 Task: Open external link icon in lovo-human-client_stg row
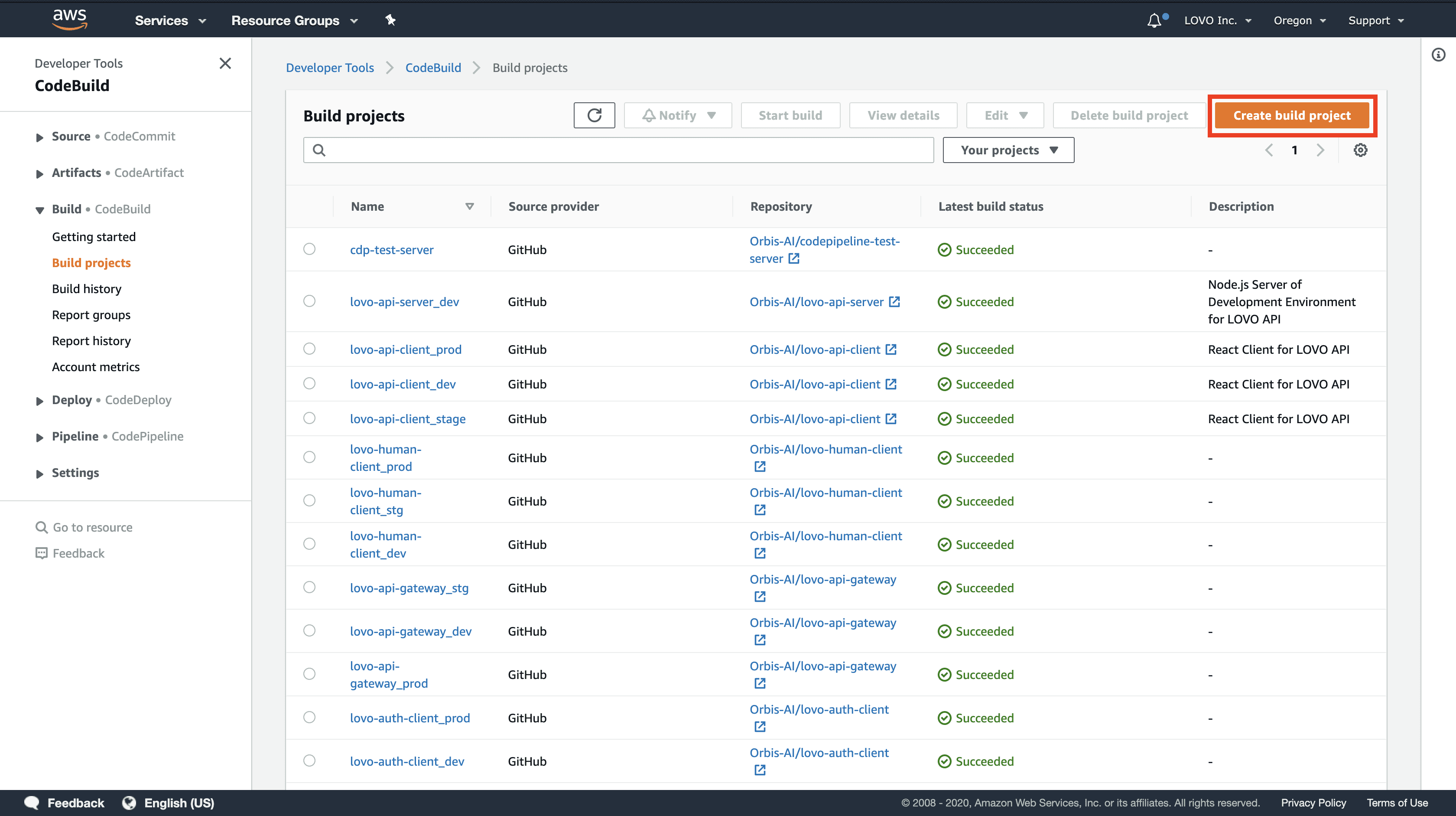pos(760,510)
